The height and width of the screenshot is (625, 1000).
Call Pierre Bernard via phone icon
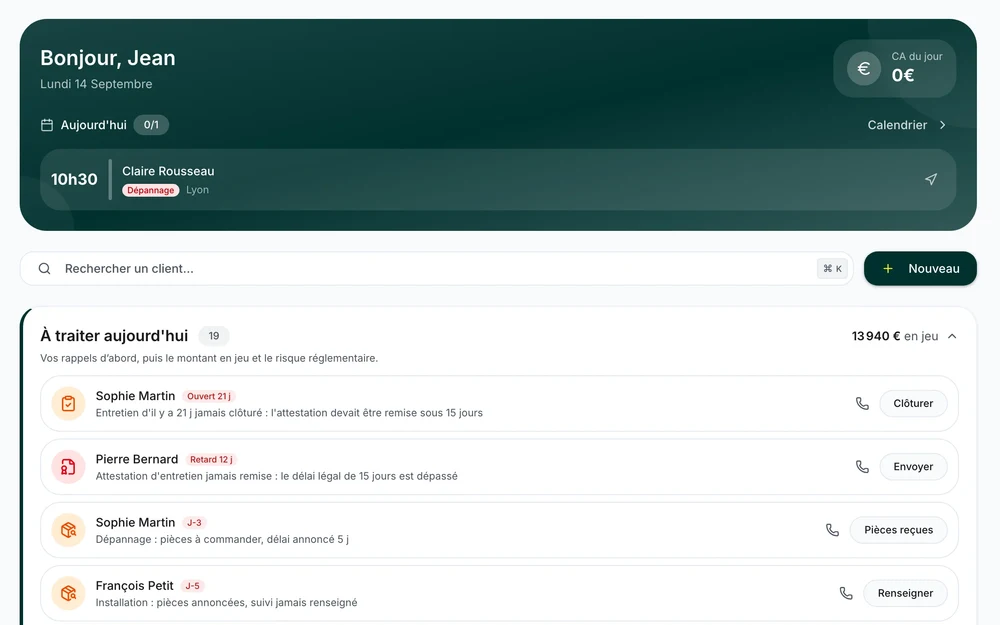862,466
